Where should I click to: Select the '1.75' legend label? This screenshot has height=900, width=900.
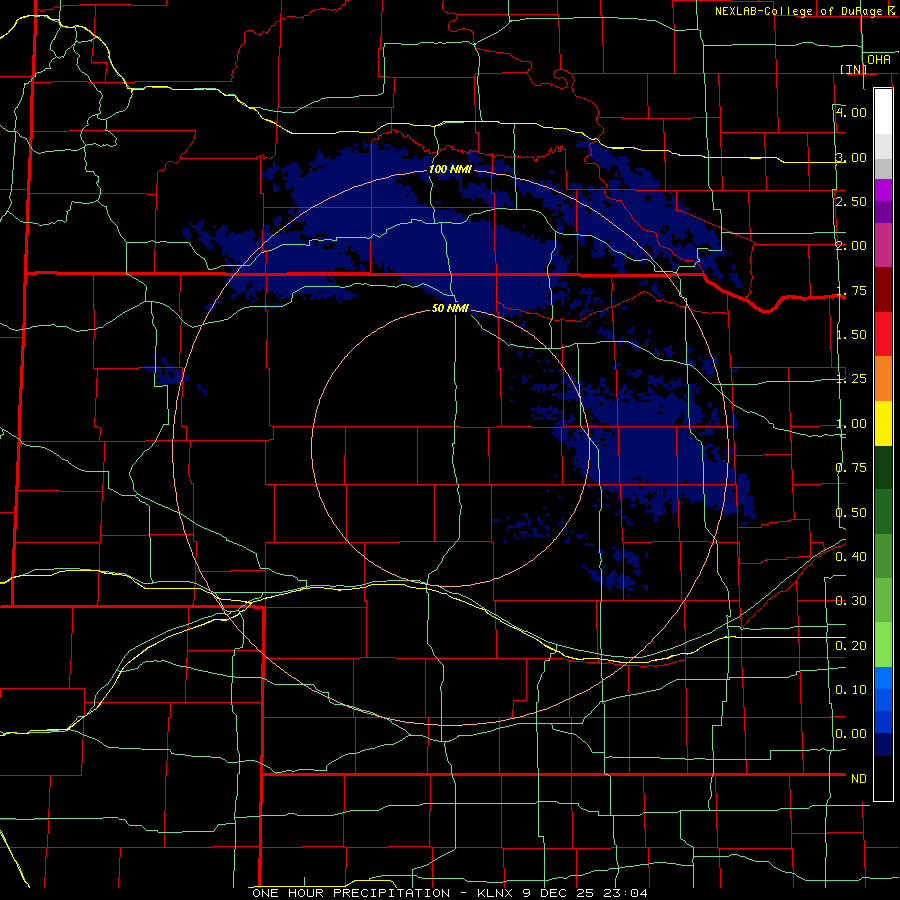(851, 290)
